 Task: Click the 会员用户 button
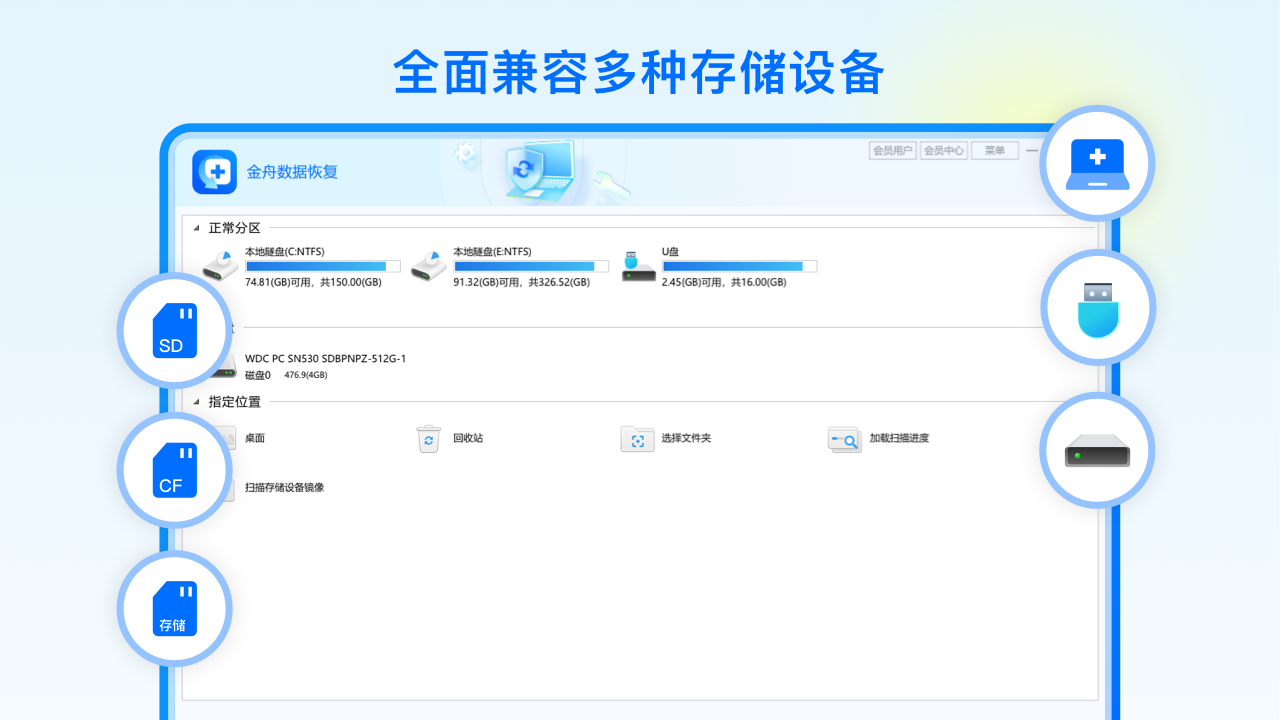[x=891, y=150]
